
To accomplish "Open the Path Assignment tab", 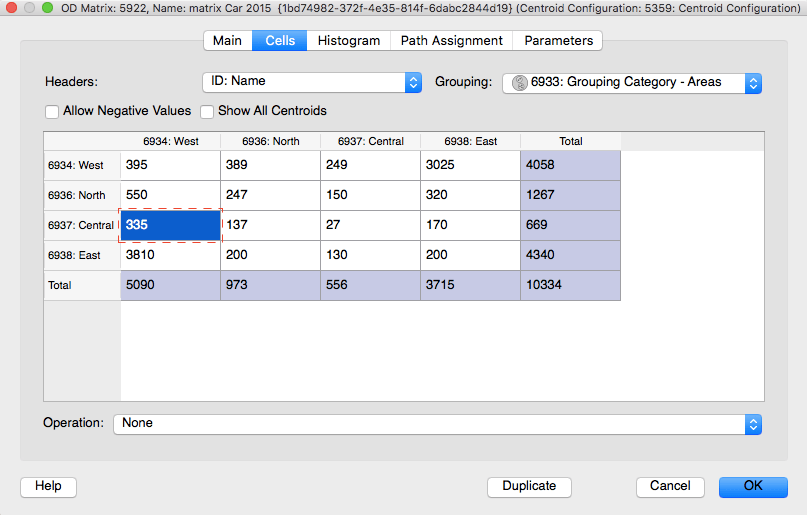I will pos(451,41).
